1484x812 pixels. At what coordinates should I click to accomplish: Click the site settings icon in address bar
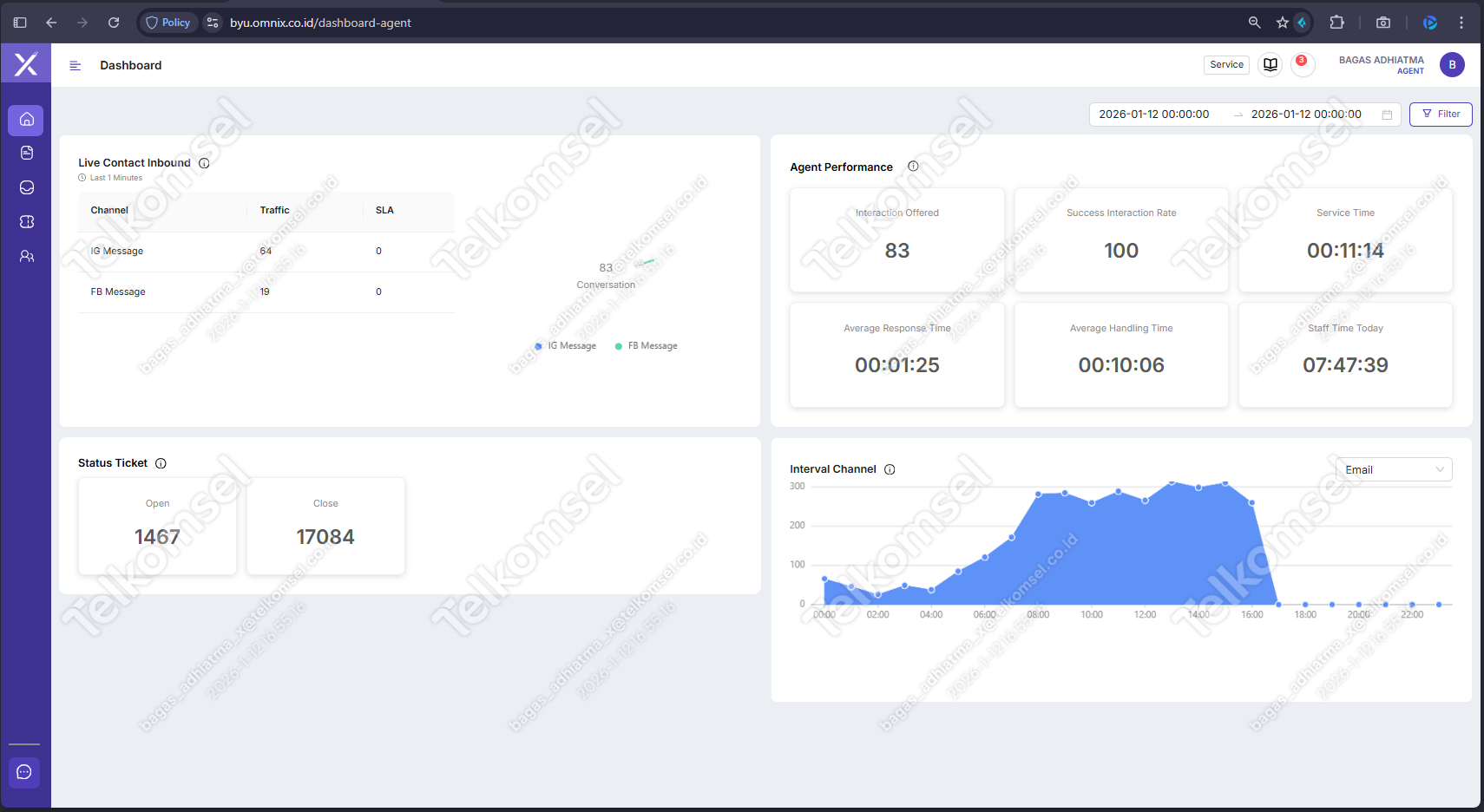[x=213, y=23]
